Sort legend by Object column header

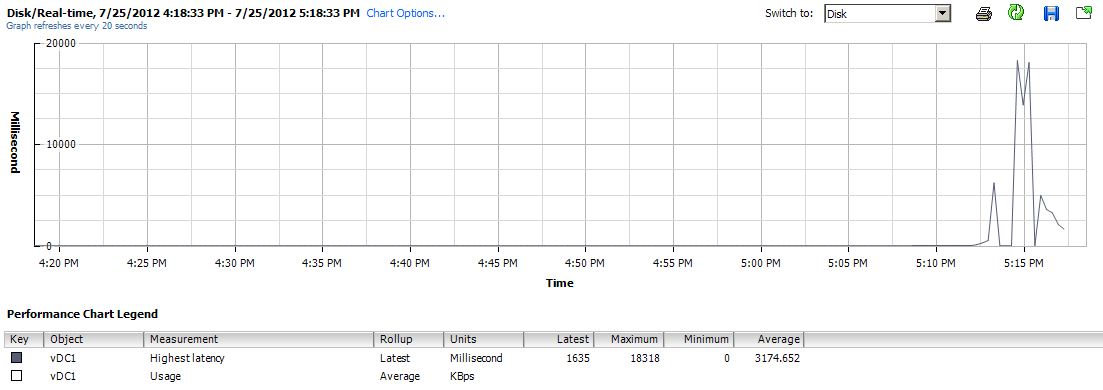pyautogui.click(x=94, y=339)
